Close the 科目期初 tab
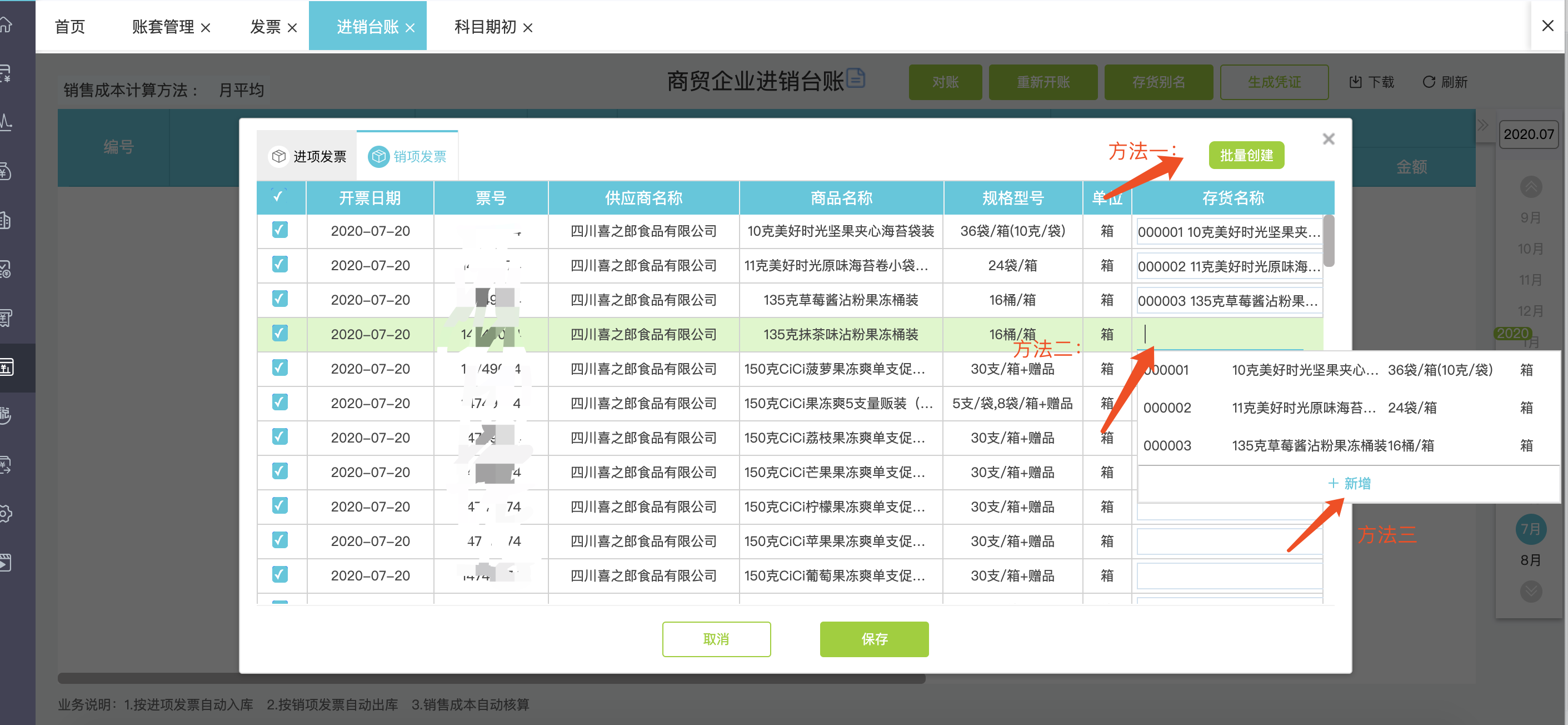 [528, 28]
